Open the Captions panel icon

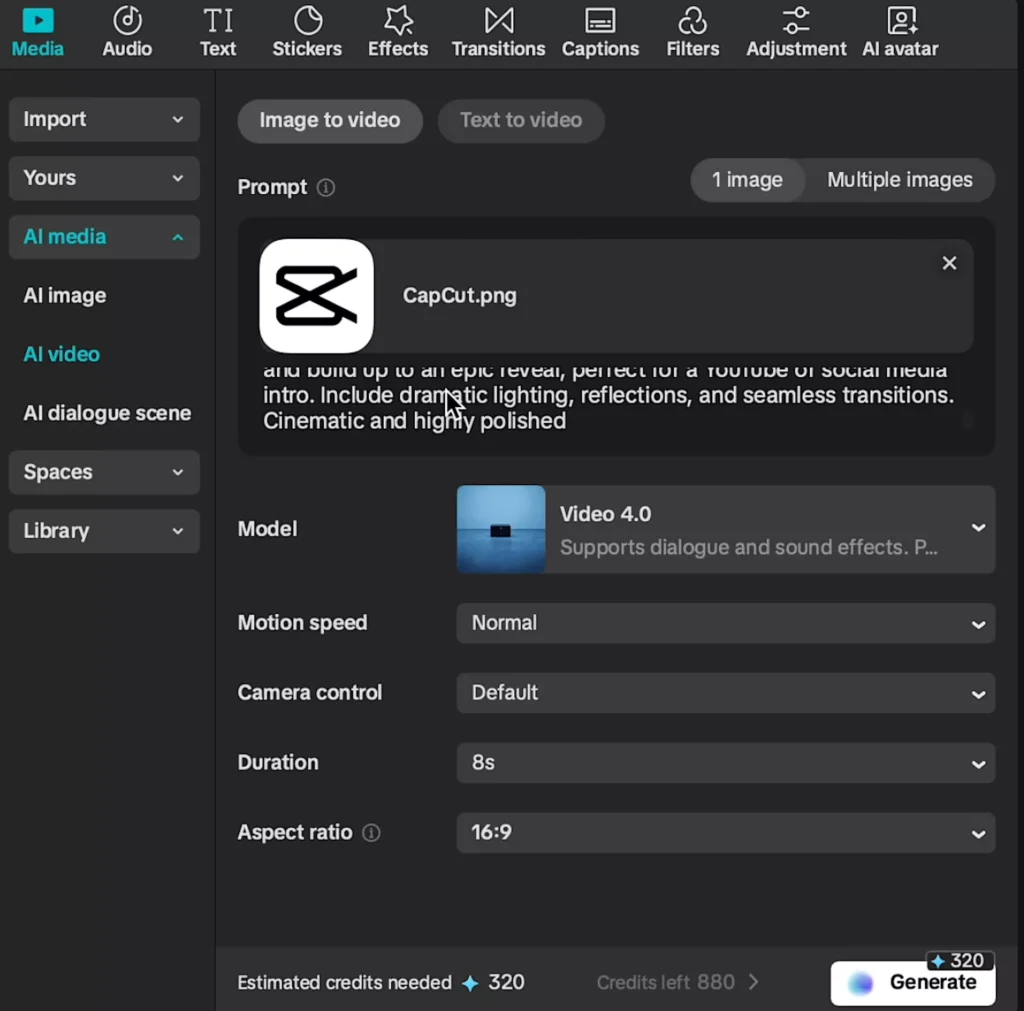(600, 20)
